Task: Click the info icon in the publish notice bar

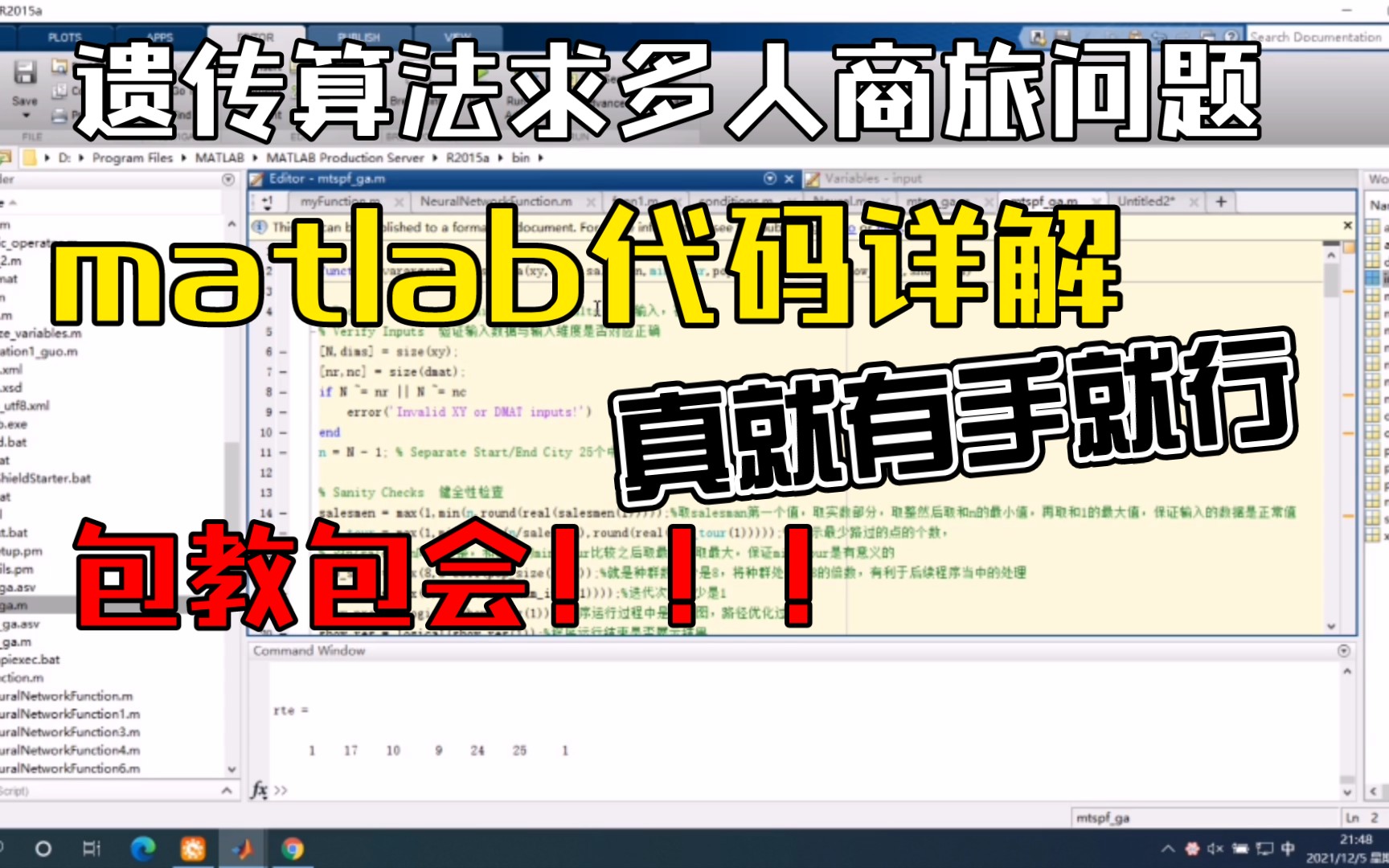Action: [260, 227]
